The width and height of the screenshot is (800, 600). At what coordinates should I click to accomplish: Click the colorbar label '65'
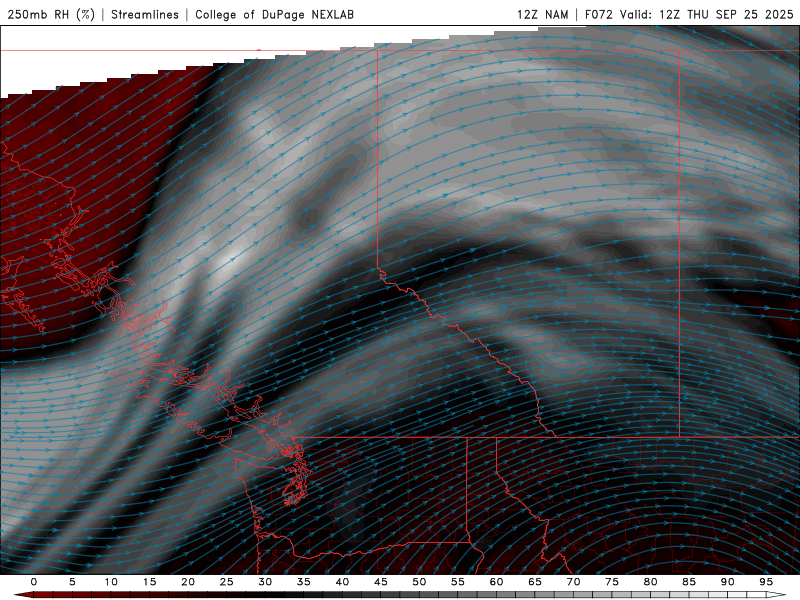tap(535, 582)
